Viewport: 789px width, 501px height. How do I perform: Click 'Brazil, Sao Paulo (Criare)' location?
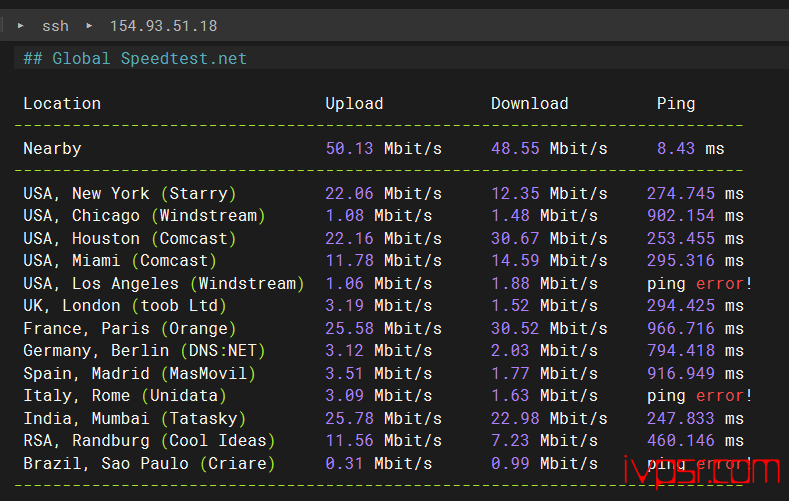149,464
